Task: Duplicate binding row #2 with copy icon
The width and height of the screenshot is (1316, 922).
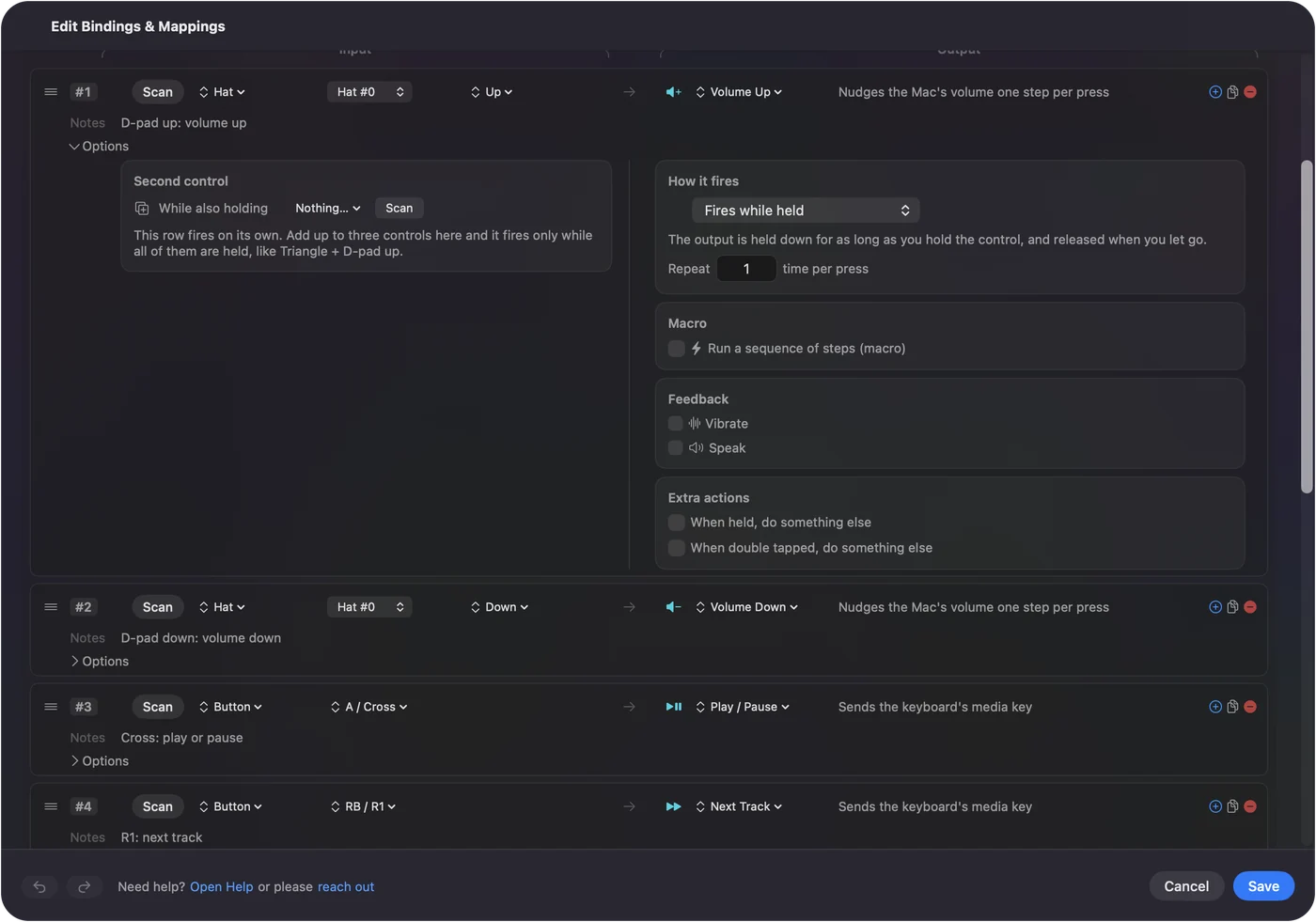Action: click(1232, 607)
